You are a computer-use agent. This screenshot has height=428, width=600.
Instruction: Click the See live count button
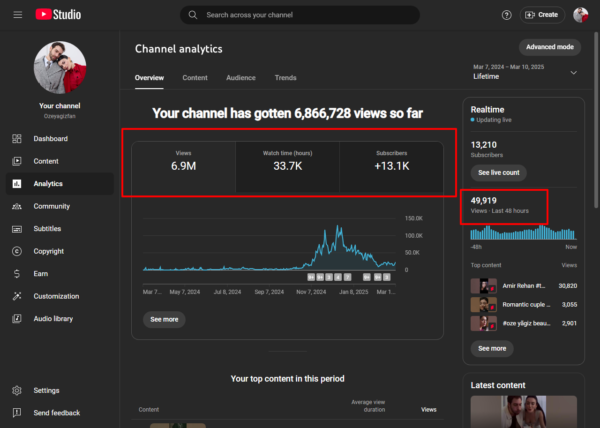tap(496, 173)
